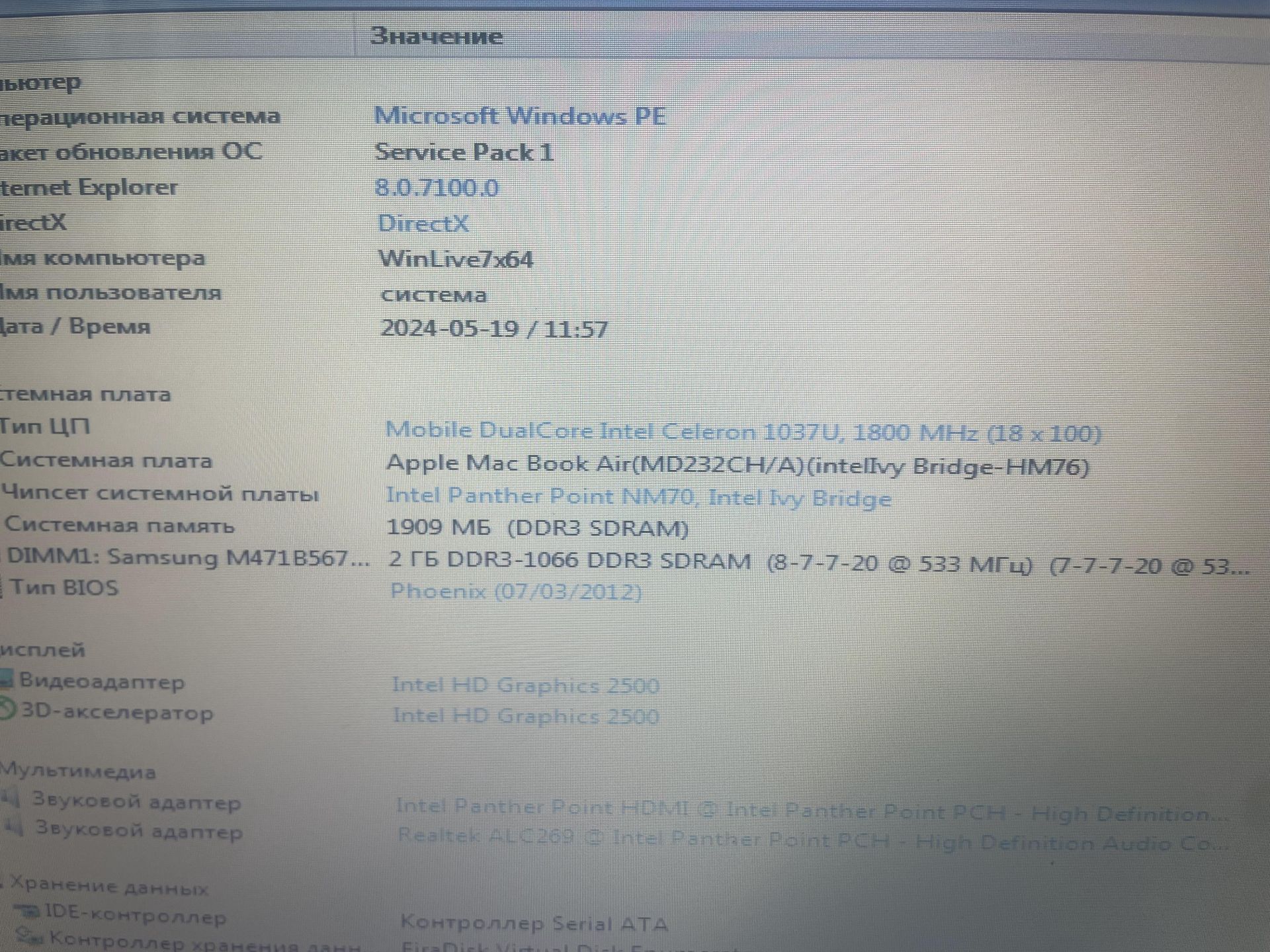Open the Intel Panther Point HDMI audio link
Image resolution: width=1270 pixels, height=952 pixels.
(x=812, y=811)
